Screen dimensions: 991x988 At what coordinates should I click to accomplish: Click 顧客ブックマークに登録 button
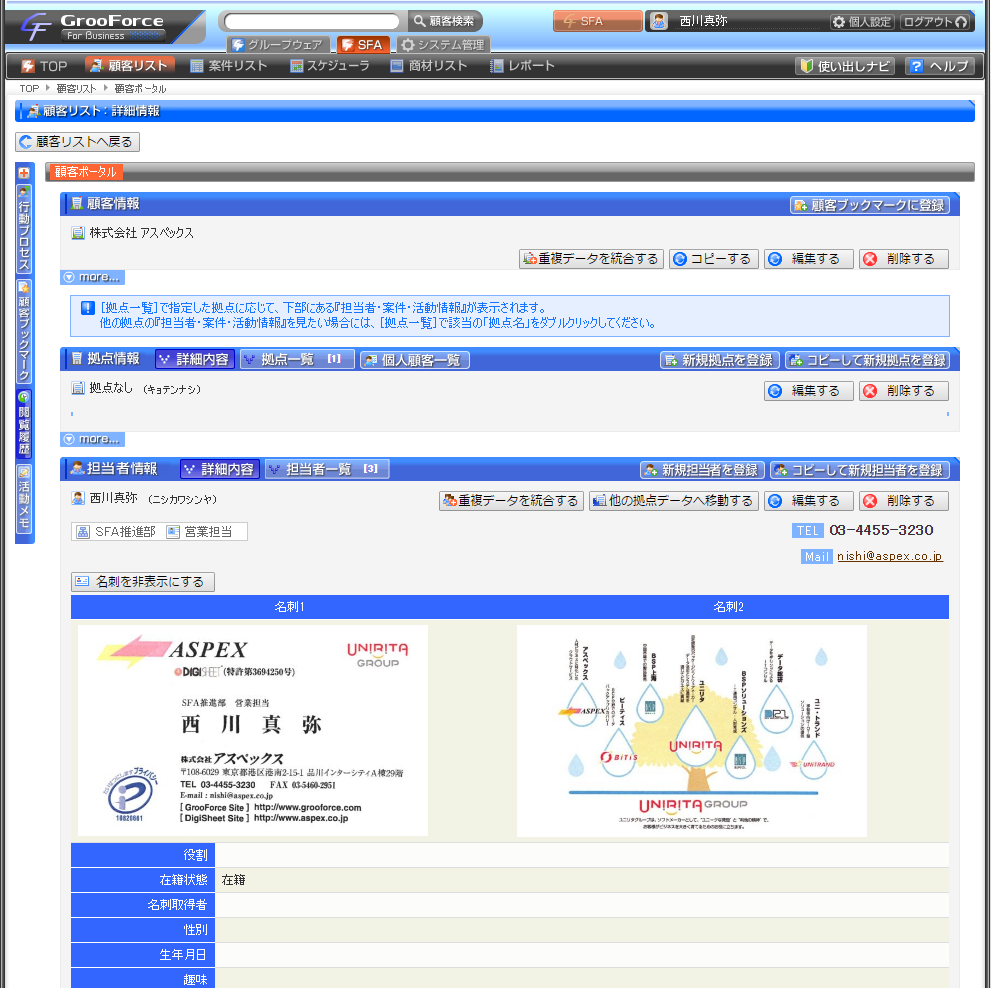point(870,205)
